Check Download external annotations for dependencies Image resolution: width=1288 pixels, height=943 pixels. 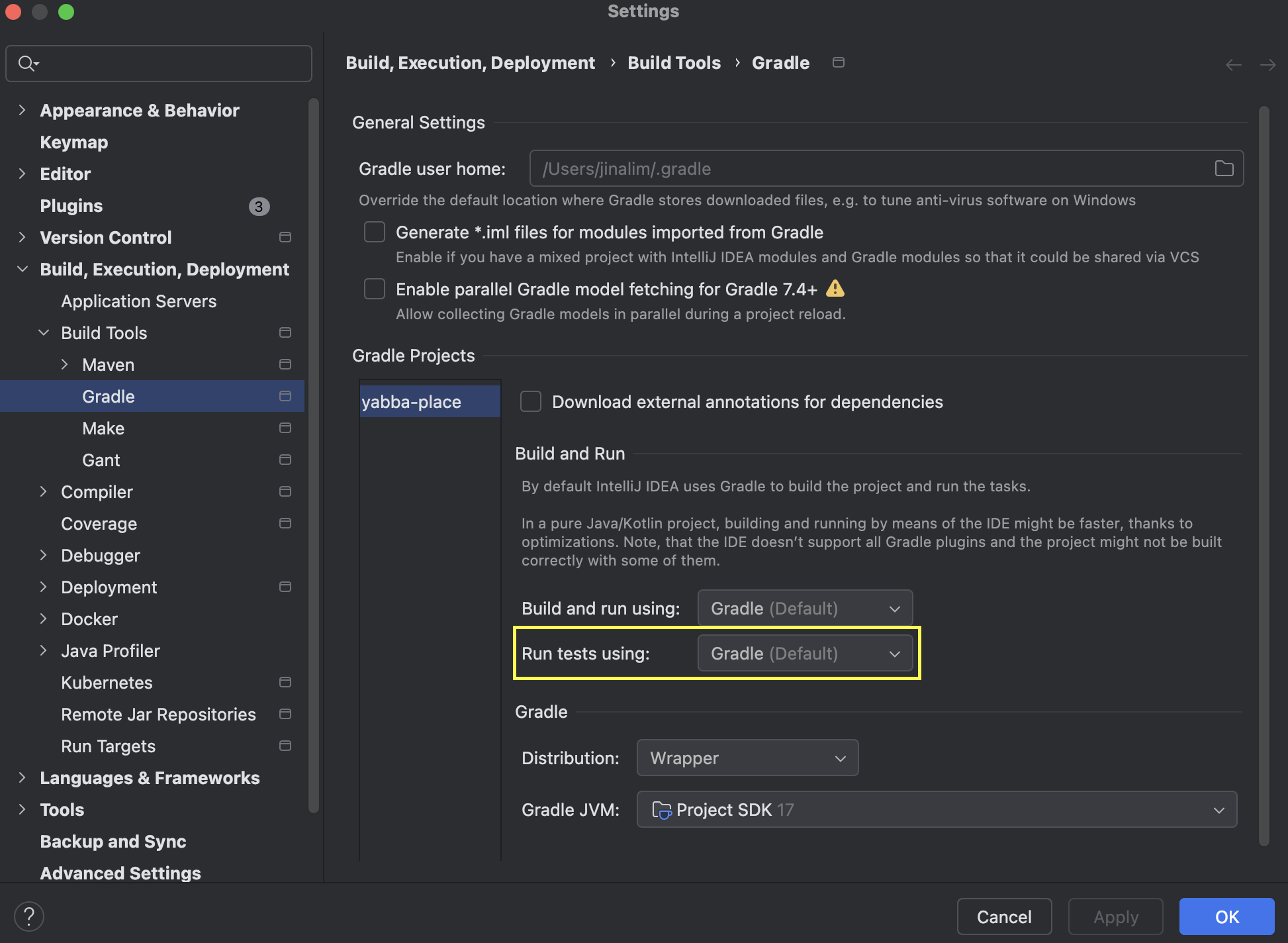coord(531,401)
